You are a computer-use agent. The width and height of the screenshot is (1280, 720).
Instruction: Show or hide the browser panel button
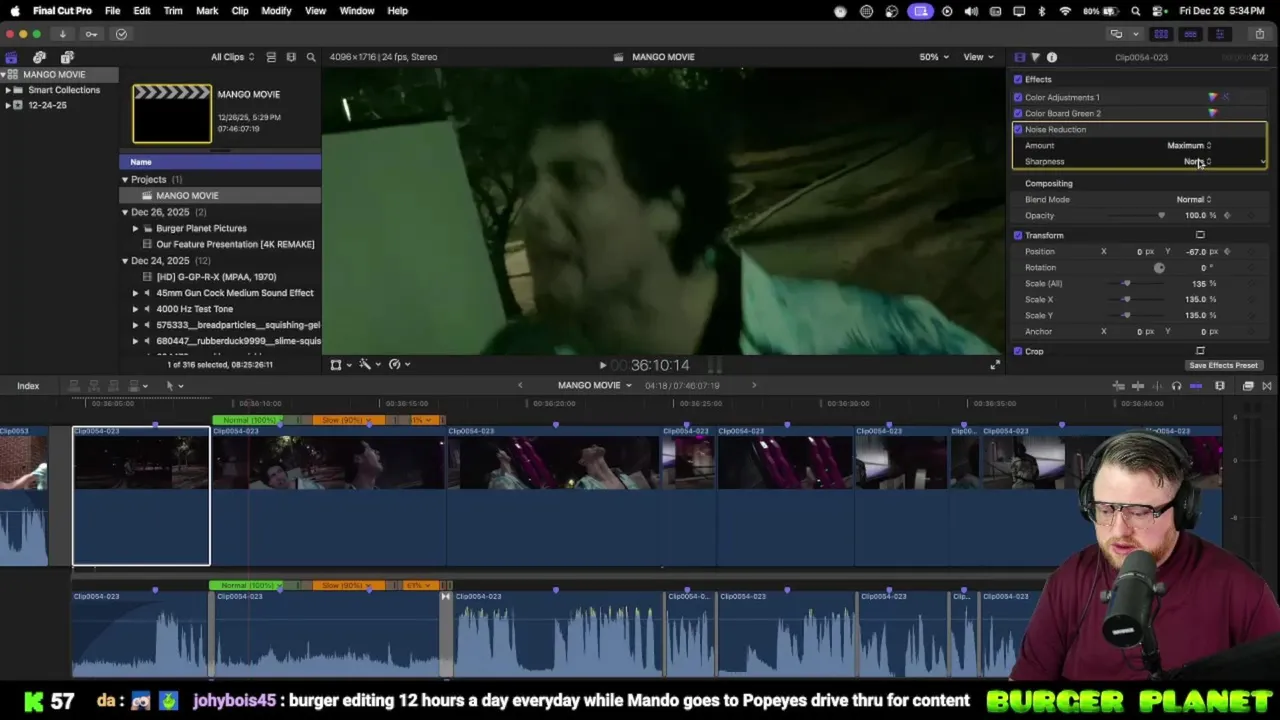tap(1161, 34)
